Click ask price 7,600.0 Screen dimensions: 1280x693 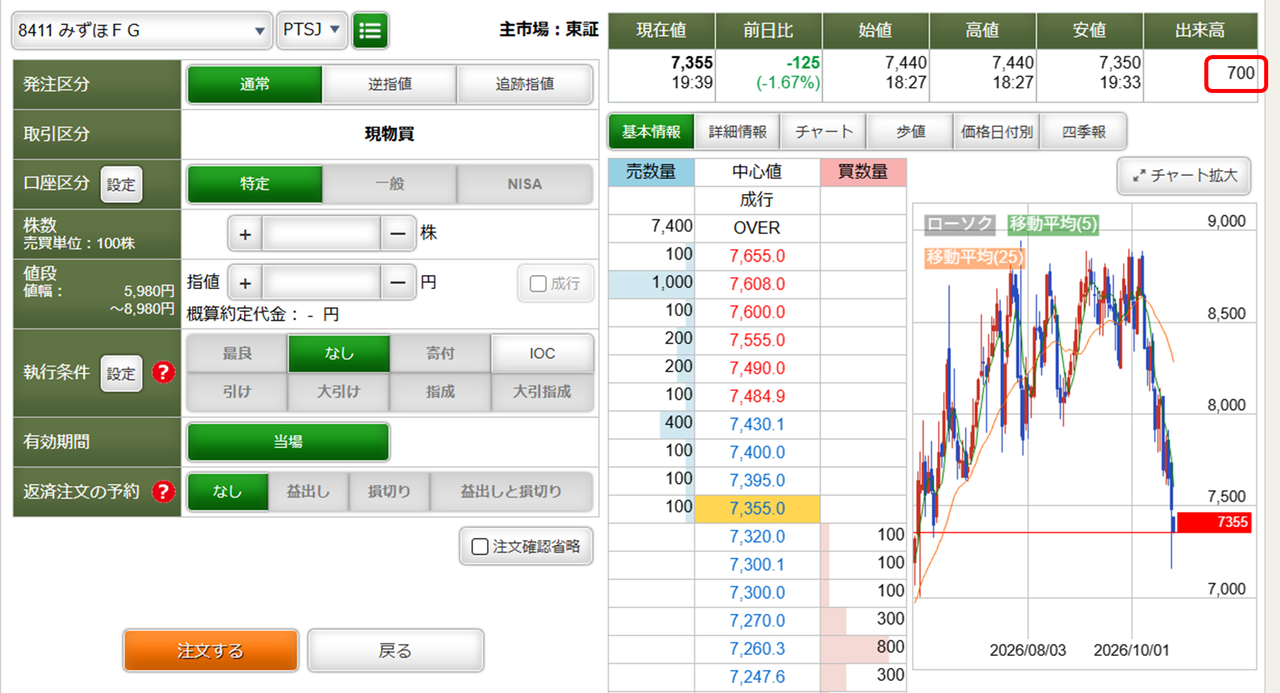click(757, 312)
